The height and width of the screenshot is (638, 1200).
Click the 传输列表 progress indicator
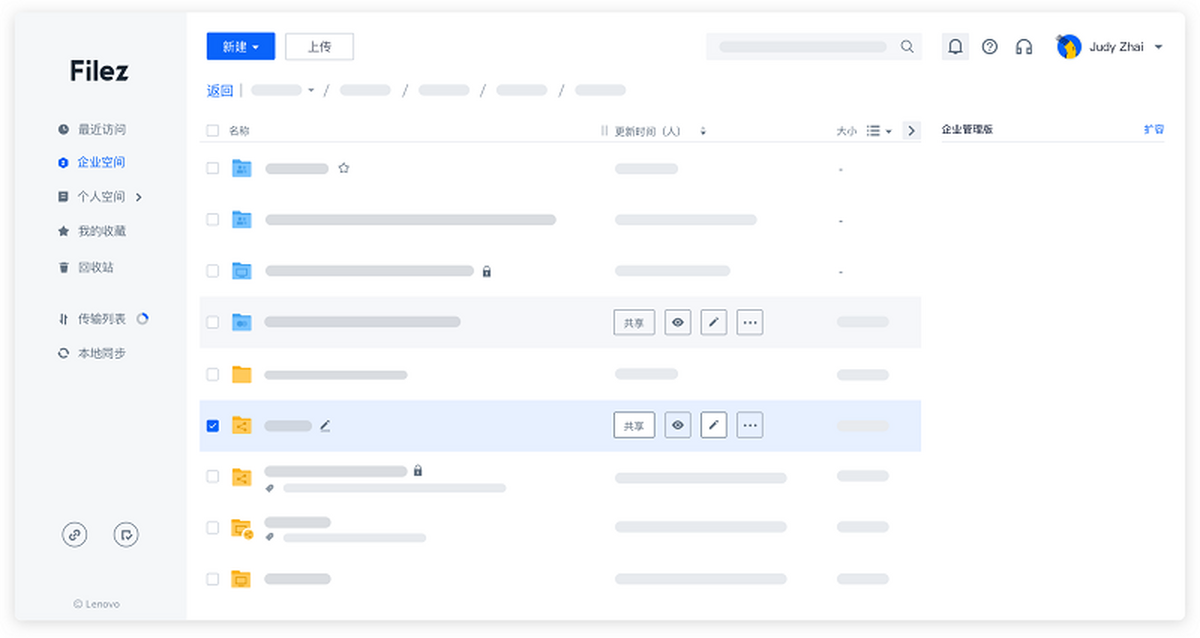[142, 319]
